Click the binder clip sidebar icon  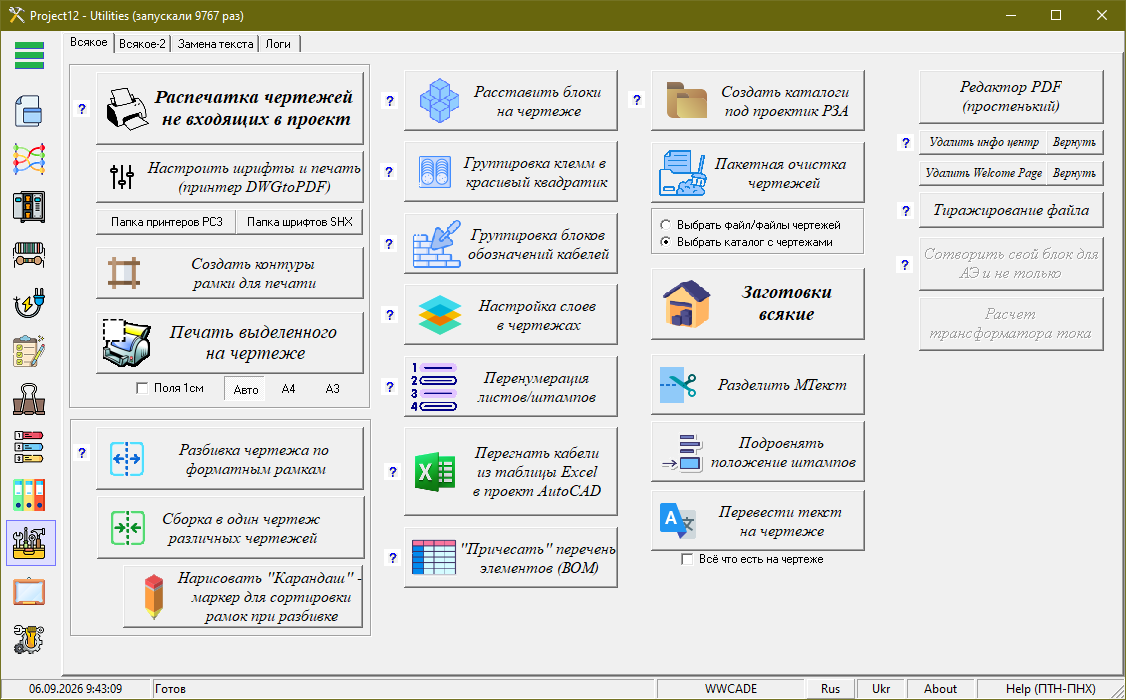[29, 398]
